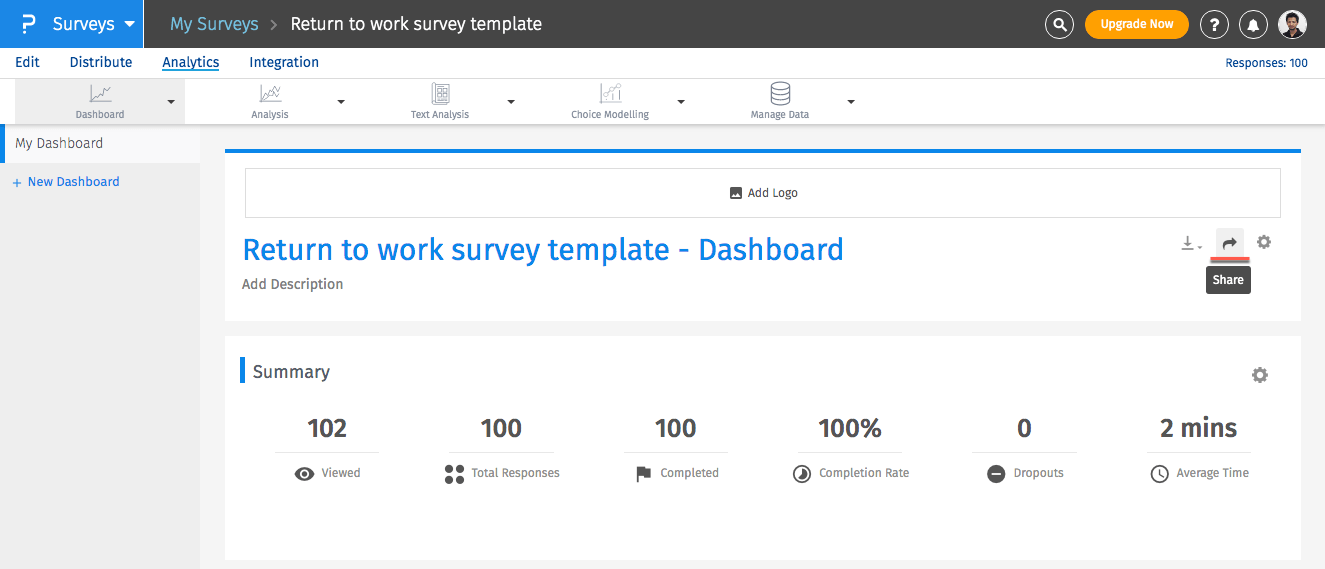Open the help question mark icon
Viewport: 1325px width, 569px height.
tap(1214, 25)
